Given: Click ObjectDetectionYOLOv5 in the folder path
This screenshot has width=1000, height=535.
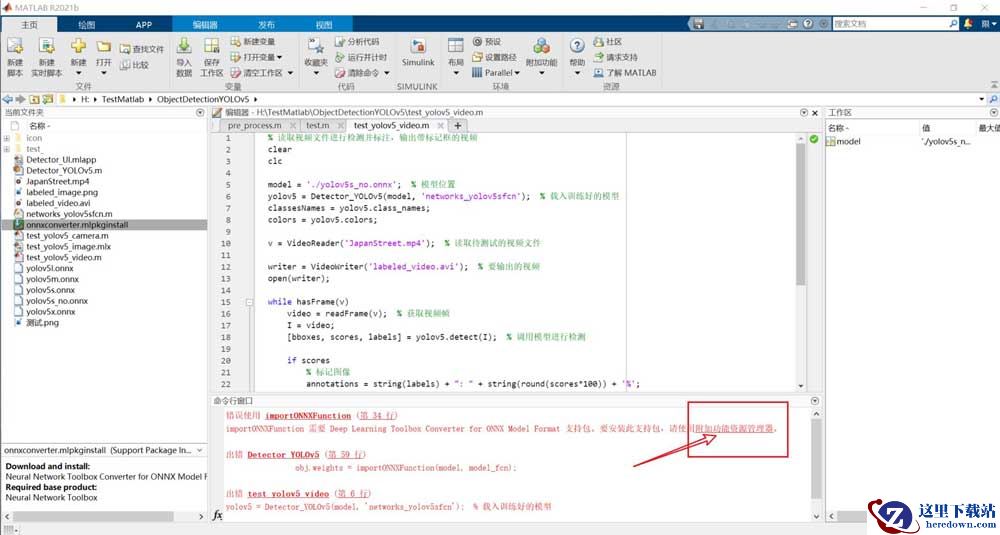Looking at the screenshot, I should click(x=203, y=99).
